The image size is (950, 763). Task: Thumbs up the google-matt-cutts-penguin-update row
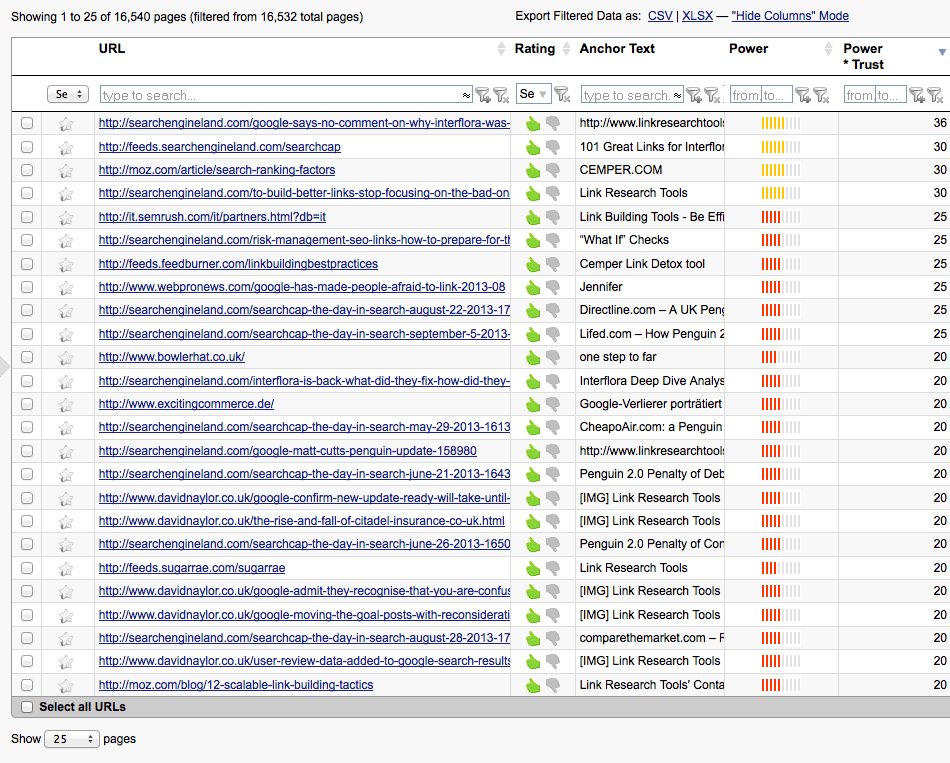click(x=533, y=451)
